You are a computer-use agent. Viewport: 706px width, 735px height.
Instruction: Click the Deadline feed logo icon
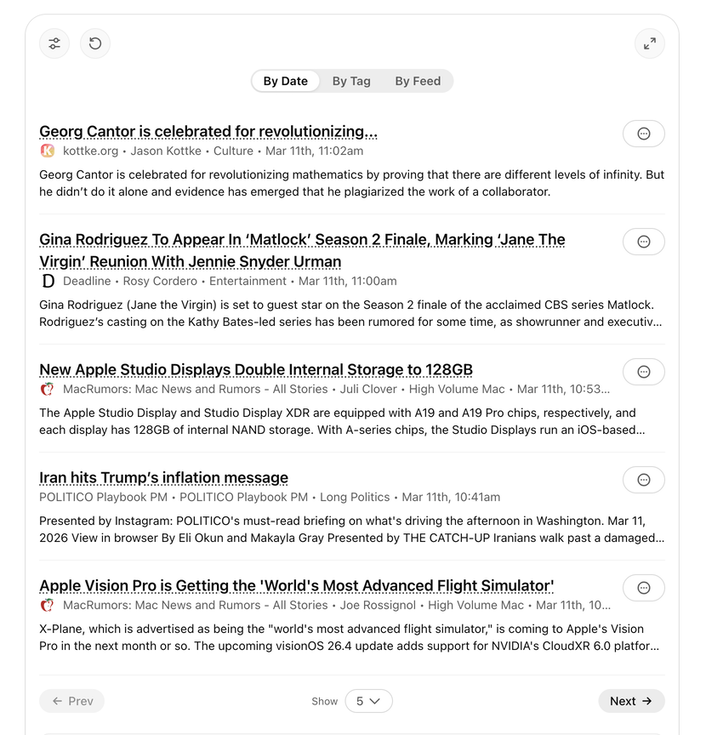[x=47, y=281]
